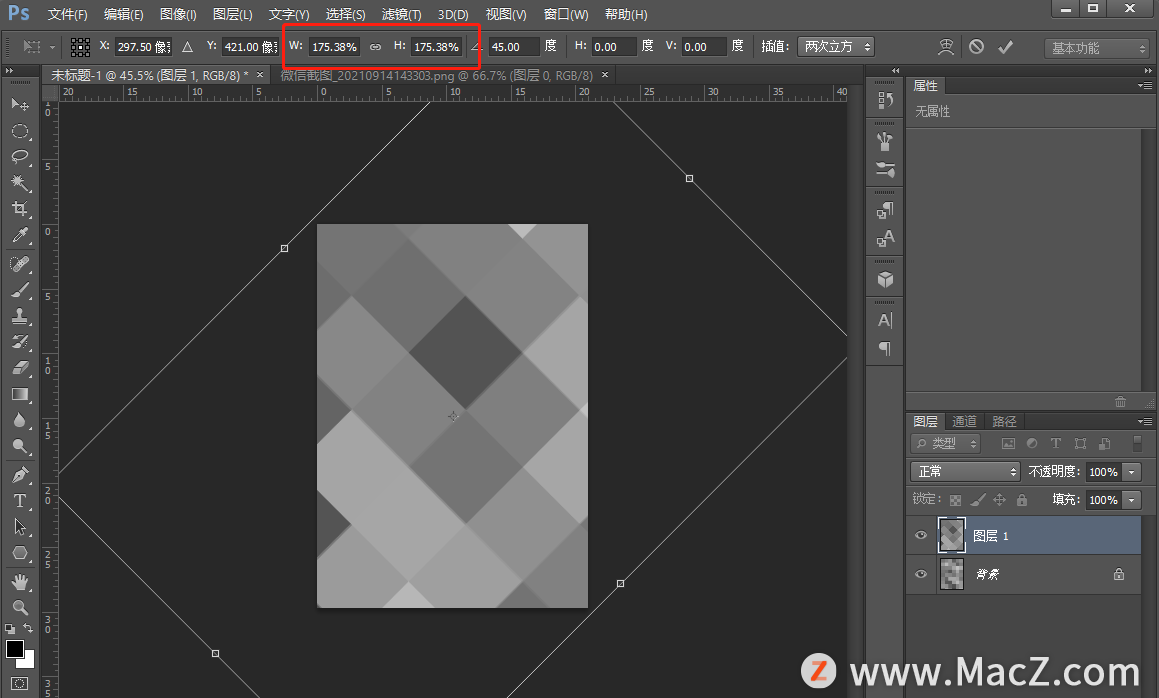Select the Pen tool
The height and width of the screenshot is (698, 1159).
20,475
